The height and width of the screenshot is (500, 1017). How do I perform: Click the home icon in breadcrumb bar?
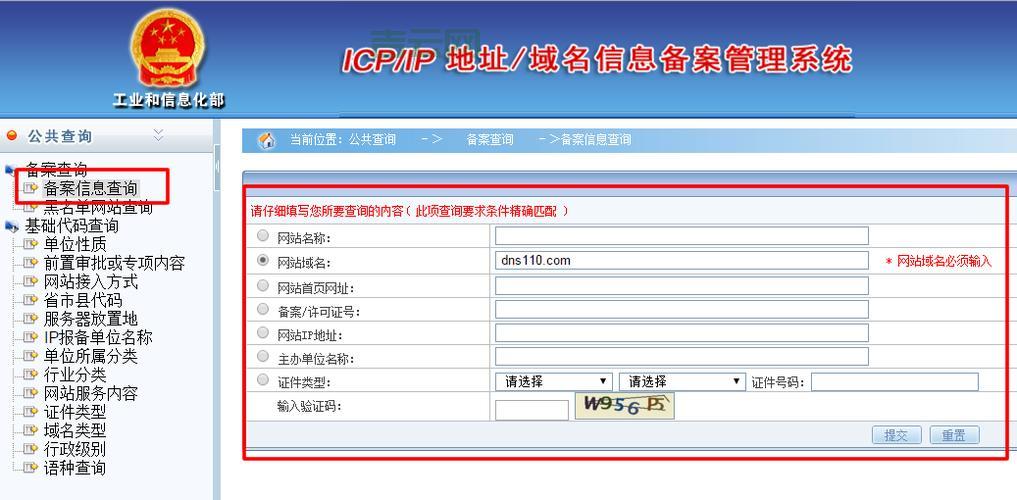point(266,140)
